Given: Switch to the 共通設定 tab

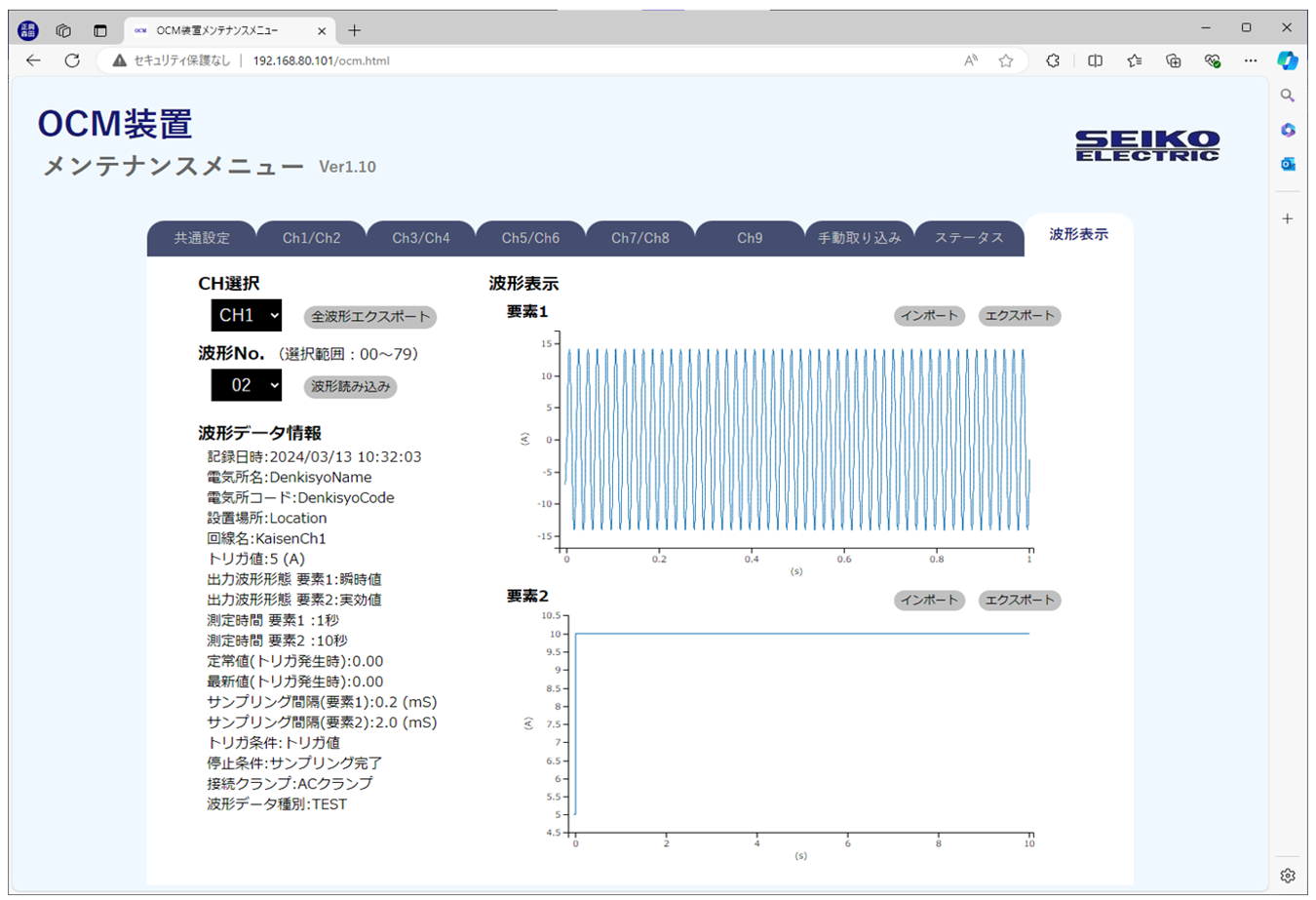Looking at the screenshot, I should point(202,238).
